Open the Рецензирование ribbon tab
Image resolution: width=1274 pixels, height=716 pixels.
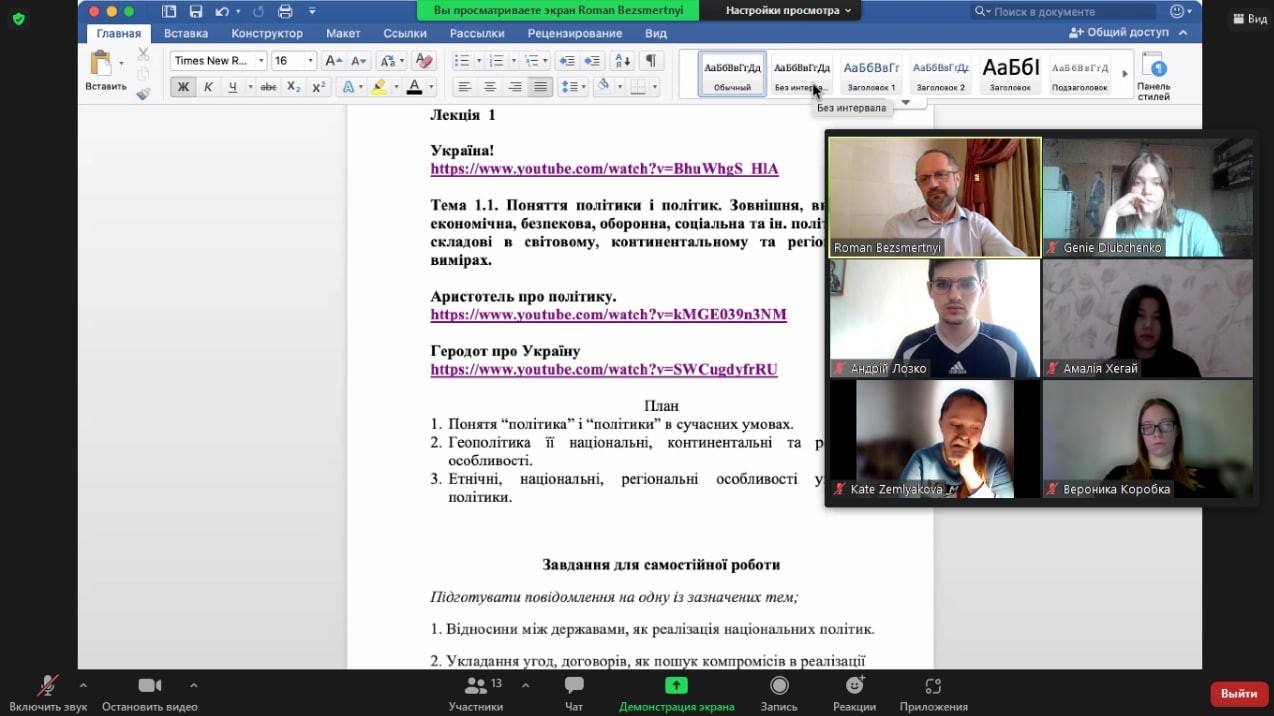tap(575, 33)
